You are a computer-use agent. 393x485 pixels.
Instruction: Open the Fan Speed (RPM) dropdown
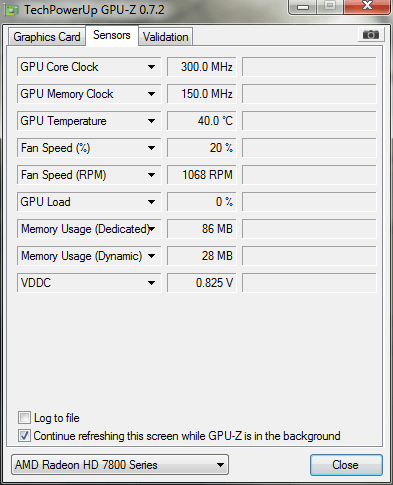click(151, 175)
